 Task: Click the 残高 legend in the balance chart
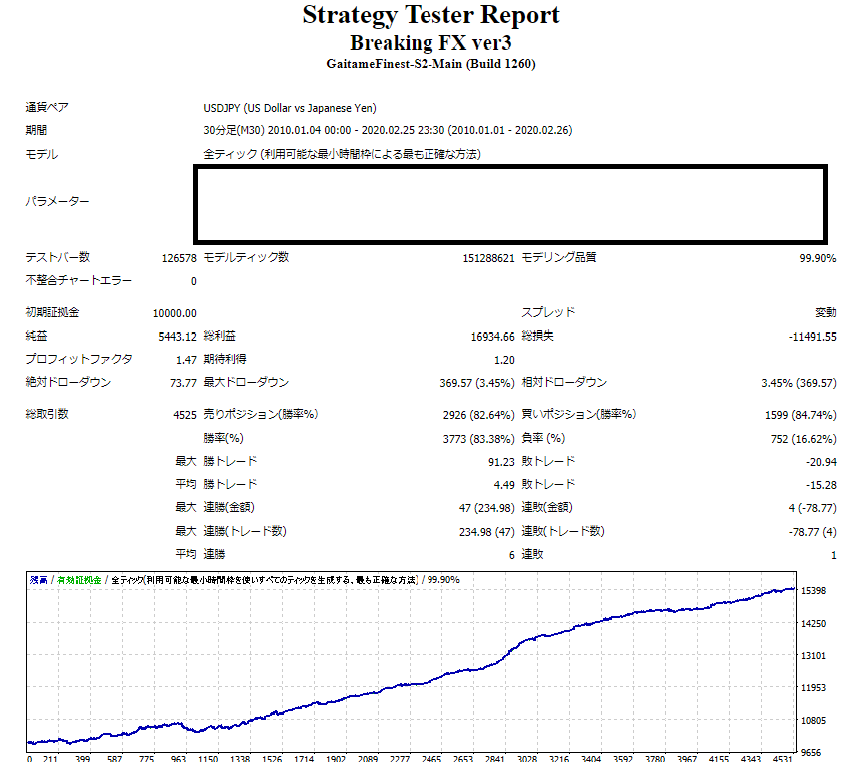[39, 580]
